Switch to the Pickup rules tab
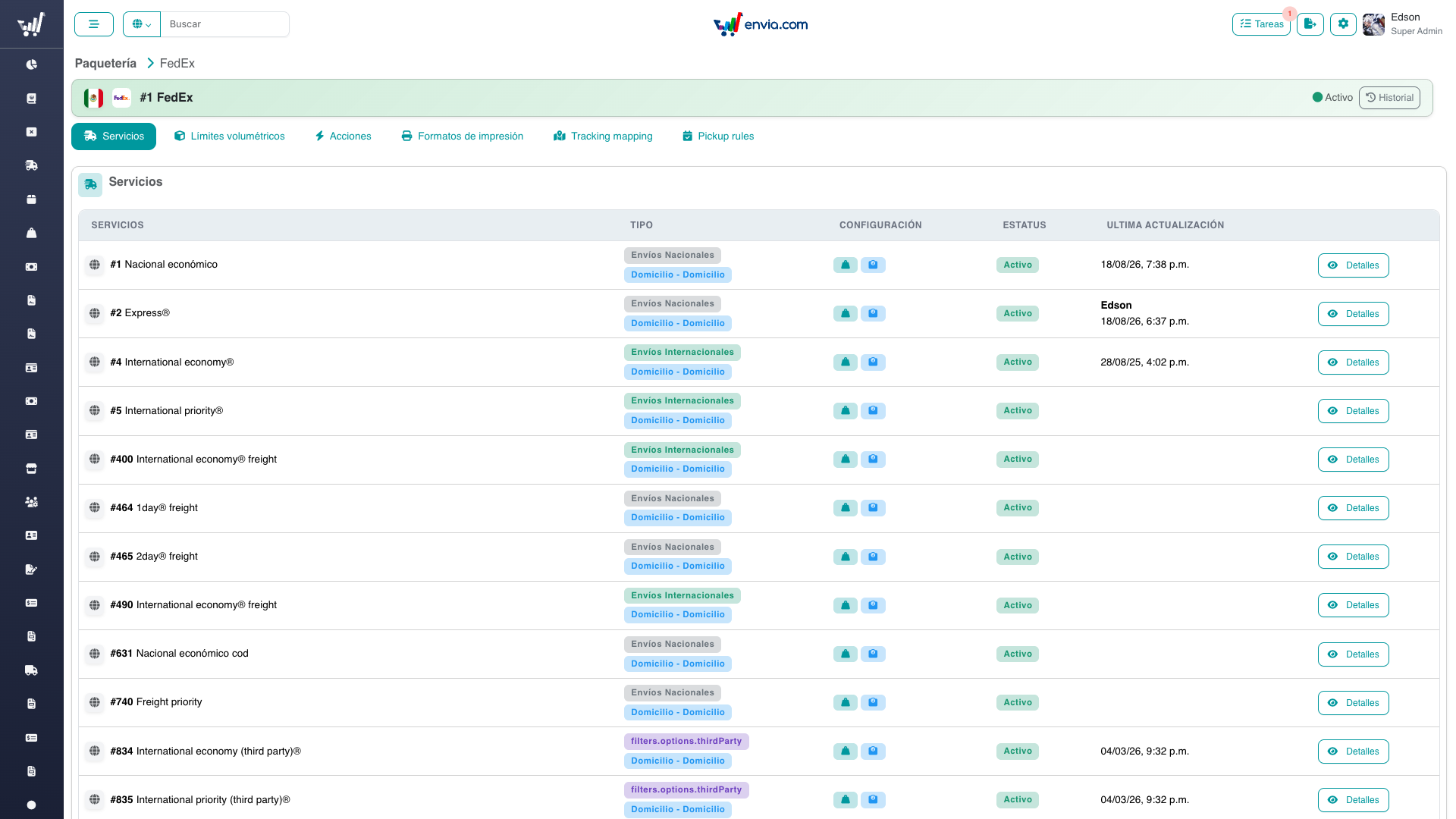This screenshot has width=1456, height=819. pyautogui.click(x=718, y=136)
